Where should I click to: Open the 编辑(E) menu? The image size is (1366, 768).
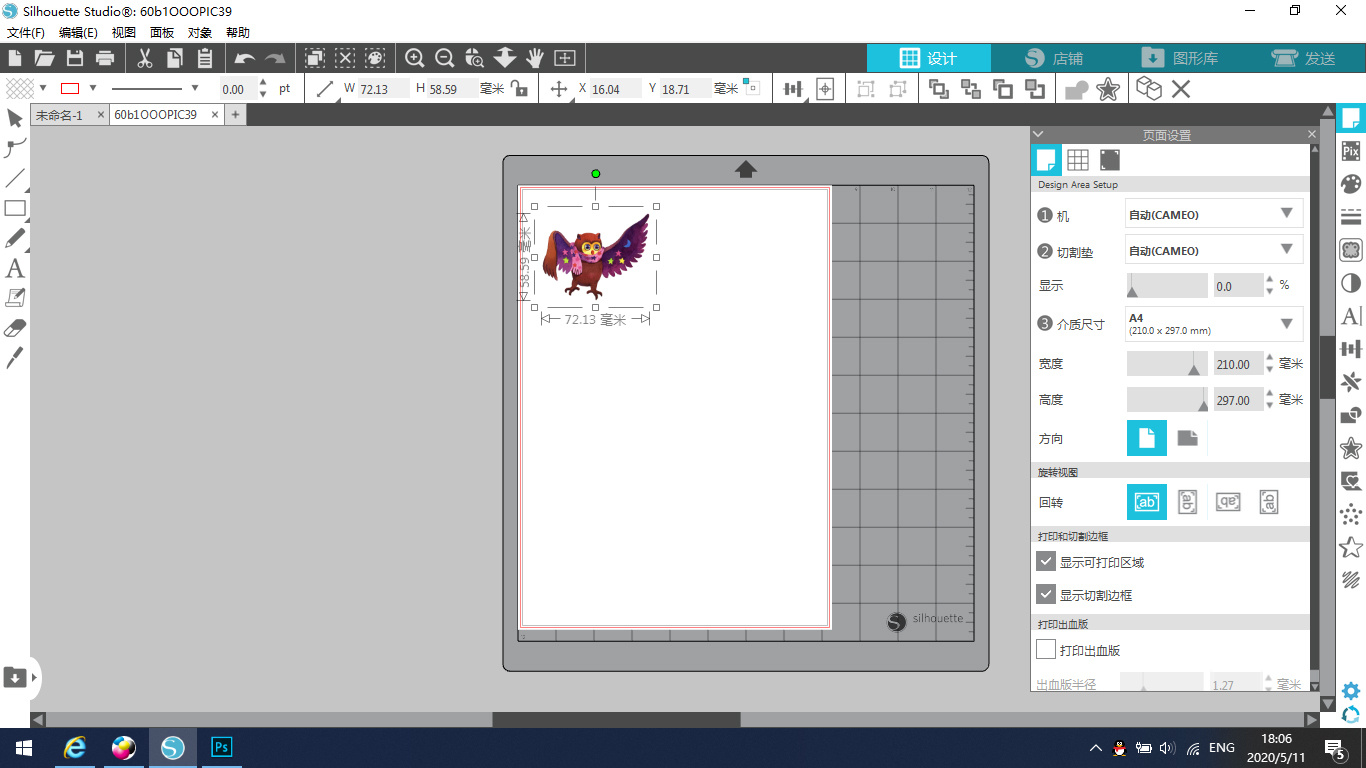(78, 32)
